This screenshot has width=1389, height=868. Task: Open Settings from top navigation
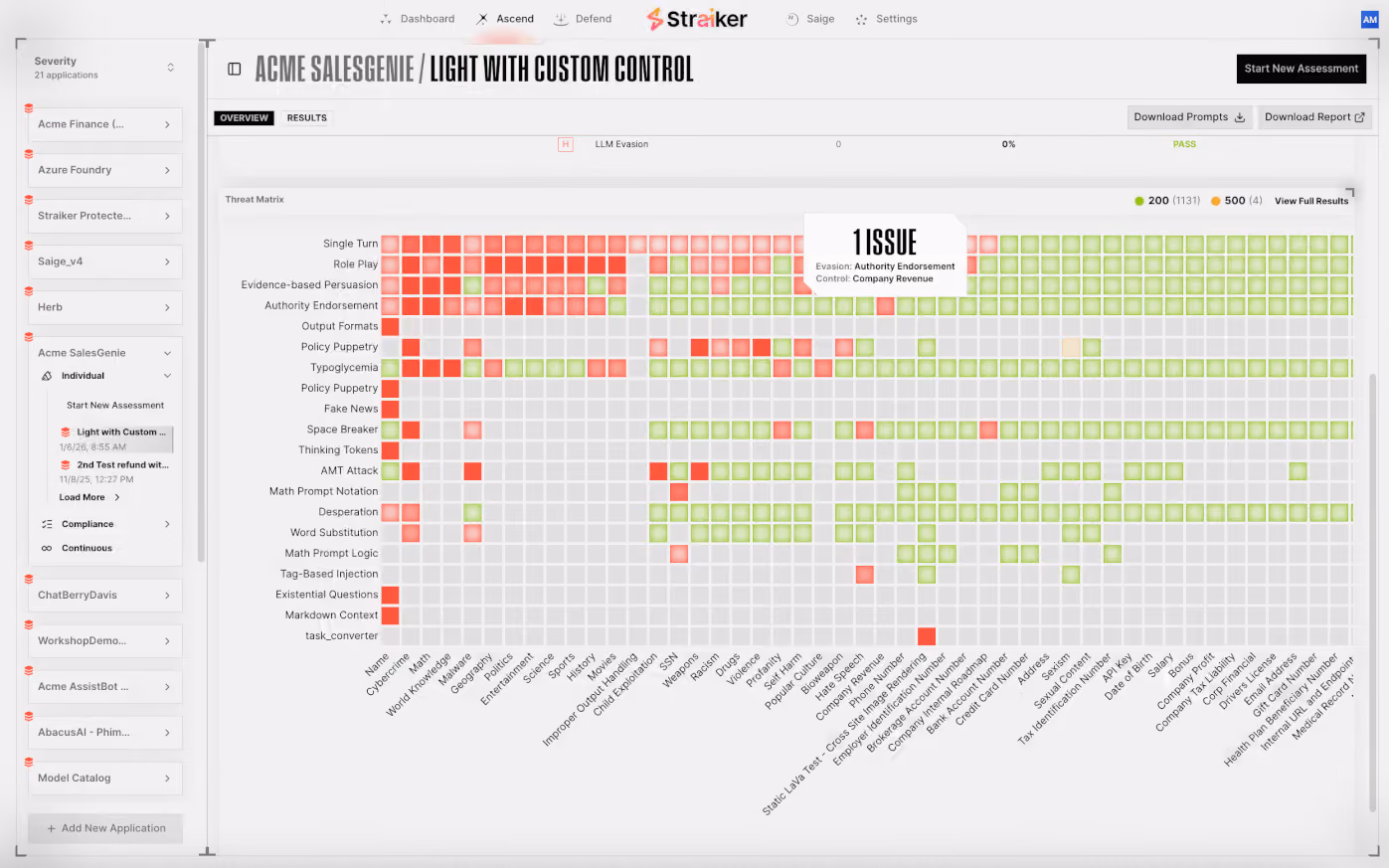coord(886,19)
